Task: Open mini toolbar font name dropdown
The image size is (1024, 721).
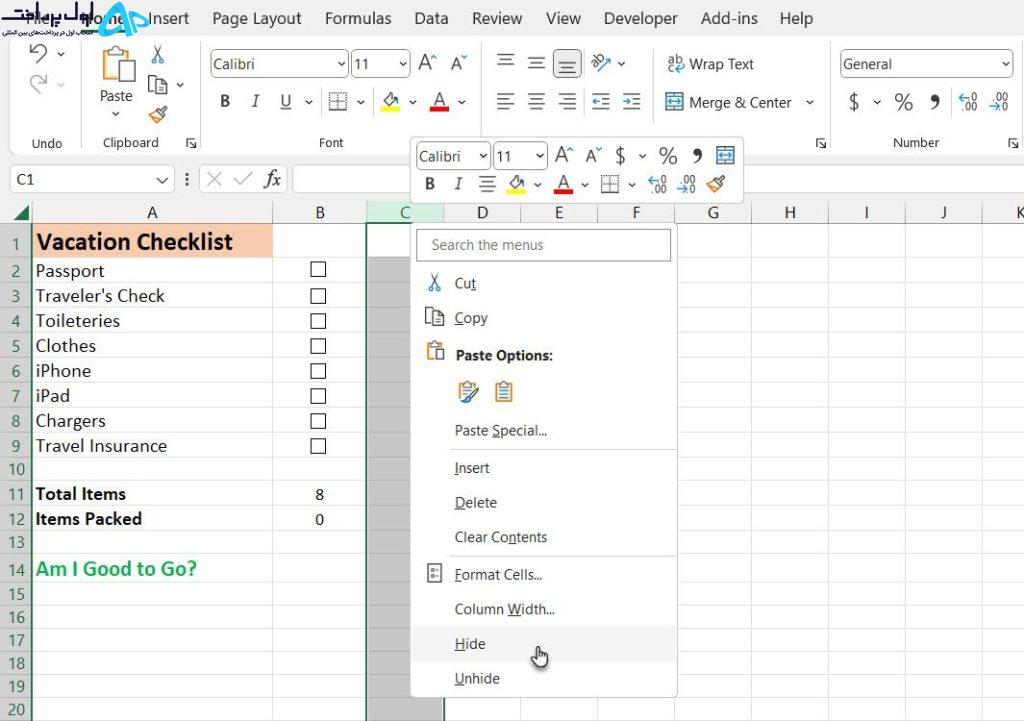Action: click(x=483, y=156)
